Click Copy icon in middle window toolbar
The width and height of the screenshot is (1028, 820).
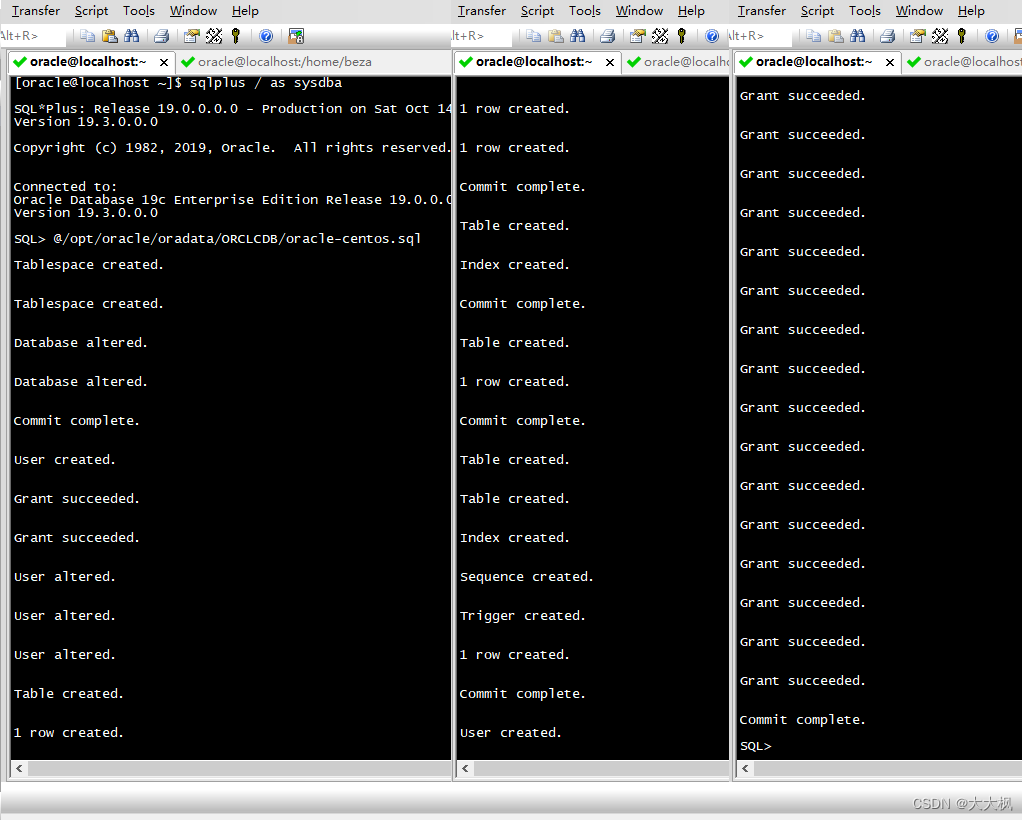click(534, 36)
